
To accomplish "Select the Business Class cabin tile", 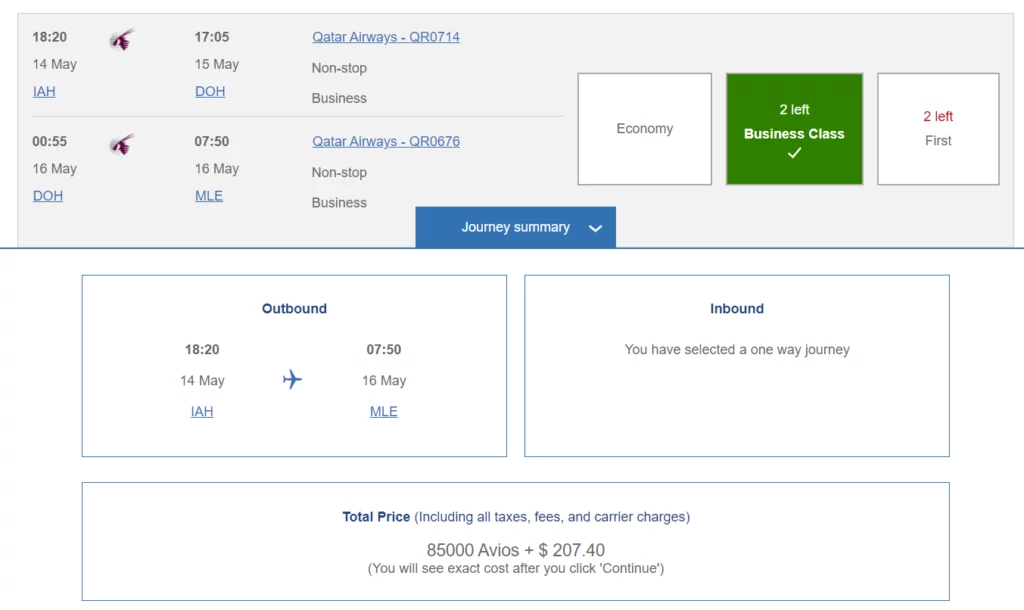I will click(x=794, y=129).
